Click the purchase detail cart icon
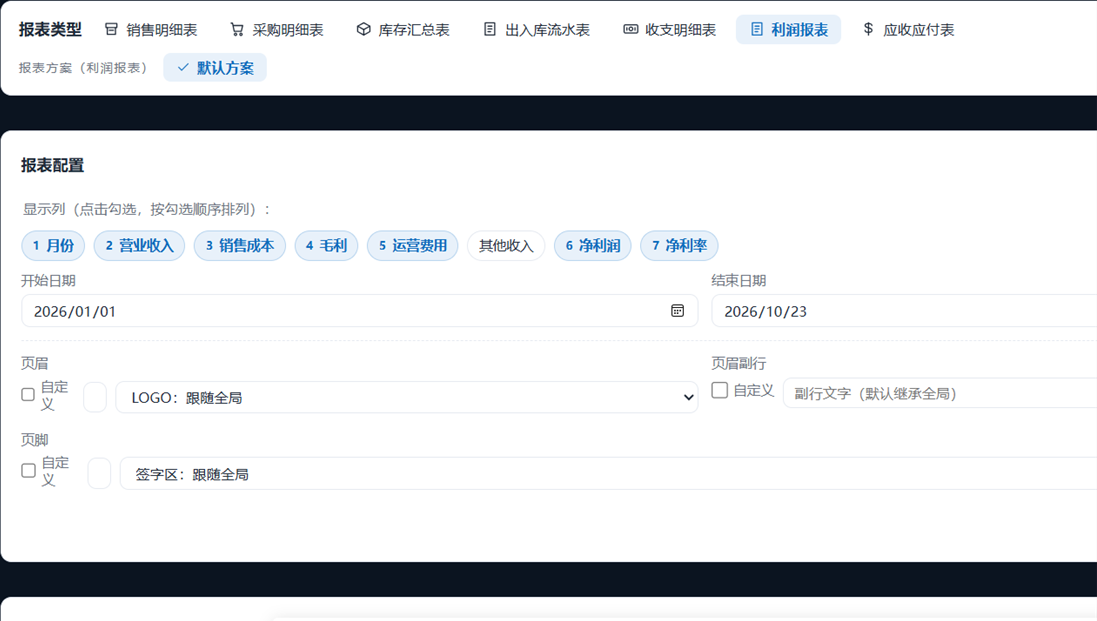The height and width of the screenshot is (621, 1097). [237, 29]
